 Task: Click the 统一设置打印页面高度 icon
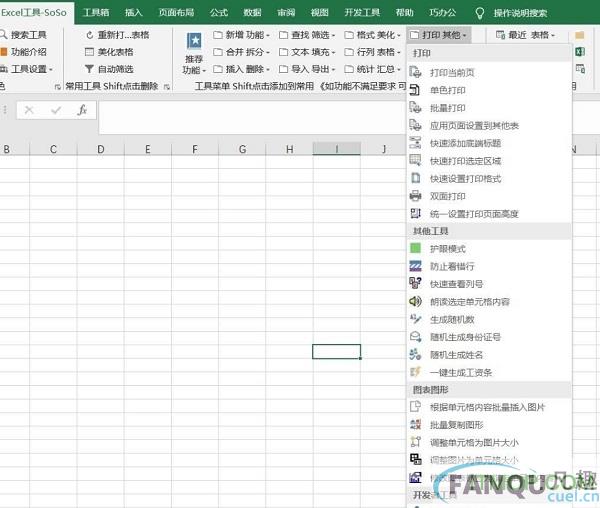click(x=415, y=213)
